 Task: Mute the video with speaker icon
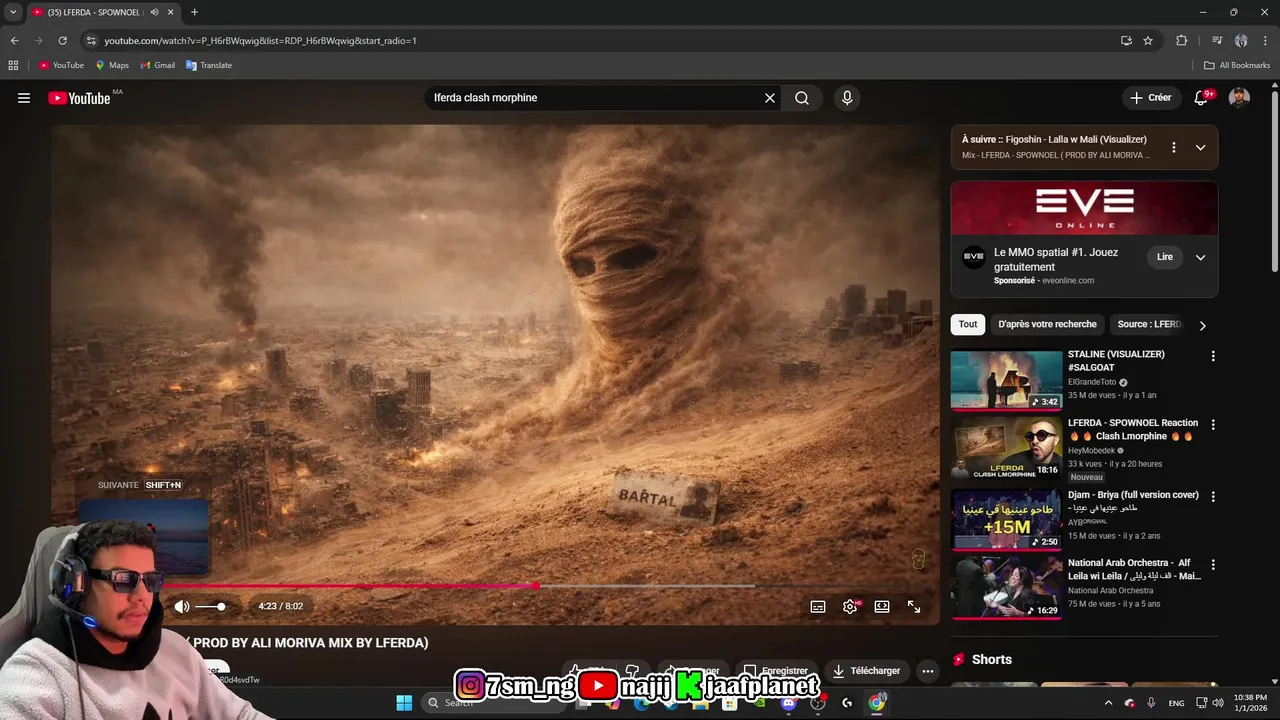[x=182, y=606]
